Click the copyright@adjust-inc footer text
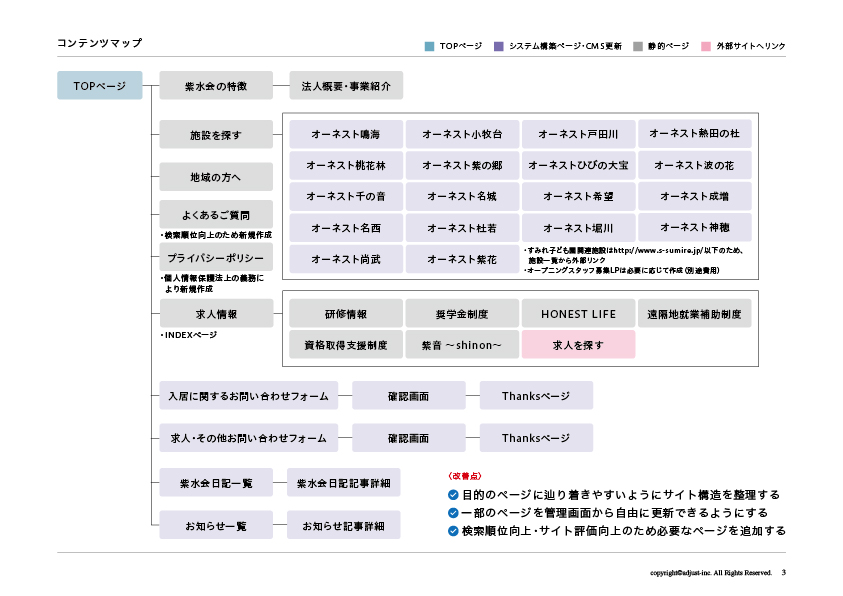 pyautogui.click(x=711, y=573)
